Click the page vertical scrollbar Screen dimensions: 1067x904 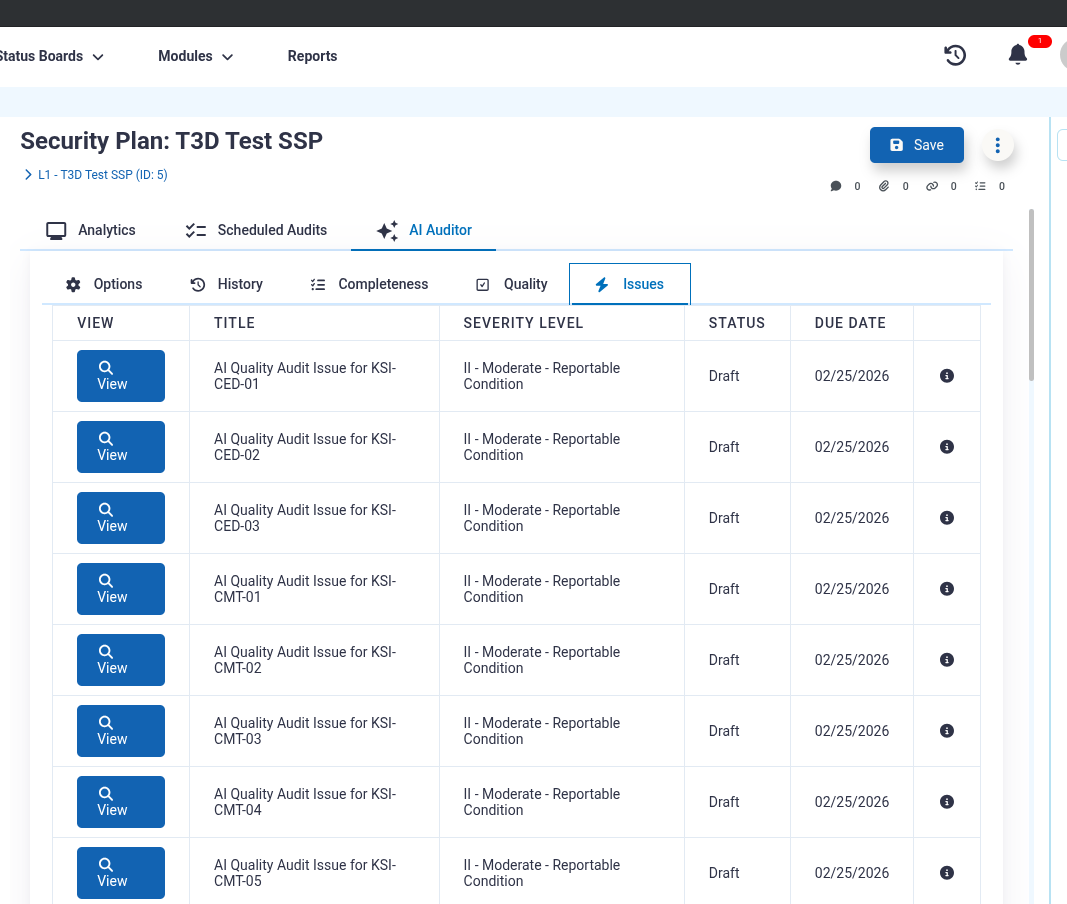click(x=1032, y=295)
